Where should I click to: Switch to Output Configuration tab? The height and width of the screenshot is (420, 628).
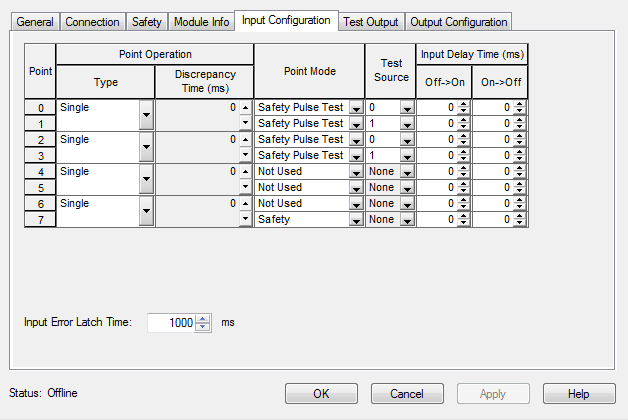point(460,22)
